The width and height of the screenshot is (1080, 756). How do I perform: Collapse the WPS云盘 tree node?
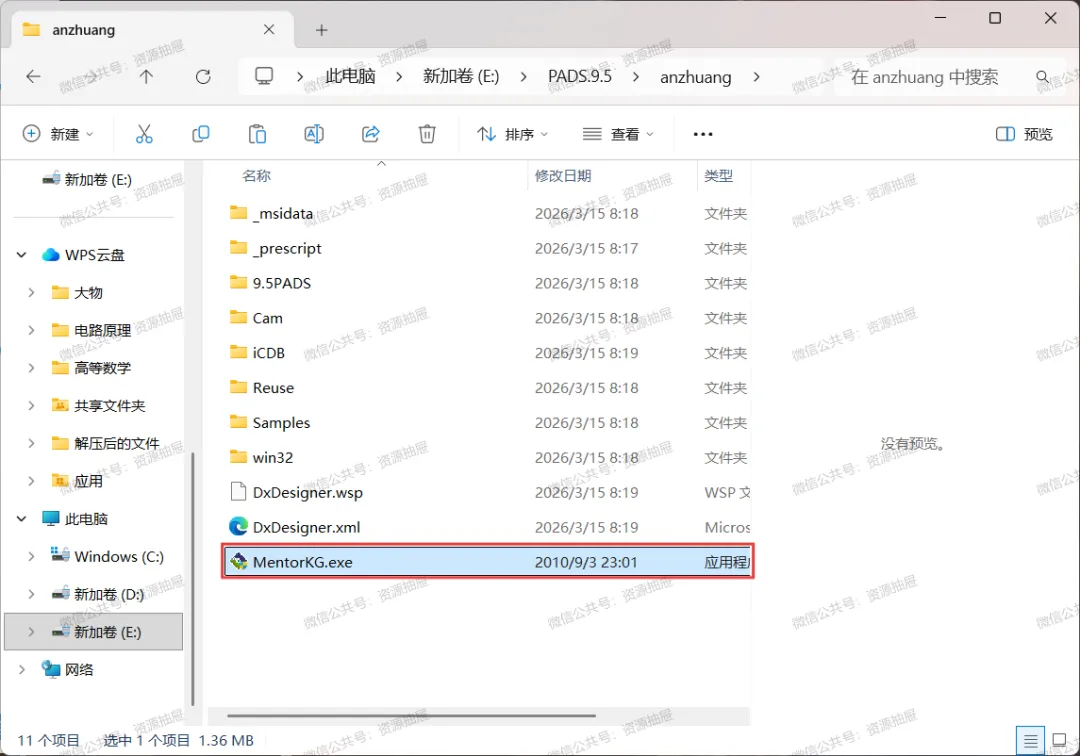21,255
